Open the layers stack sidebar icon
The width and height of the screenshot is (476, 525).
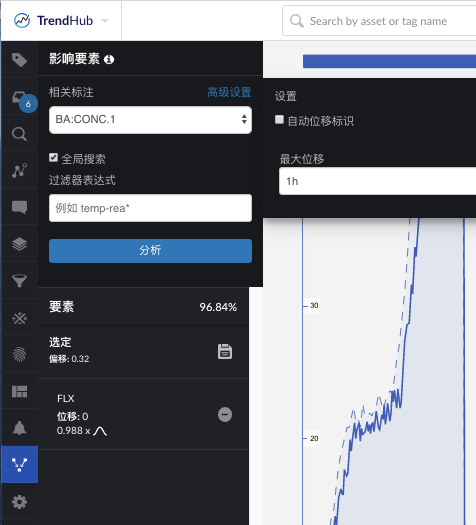point(19,244)
